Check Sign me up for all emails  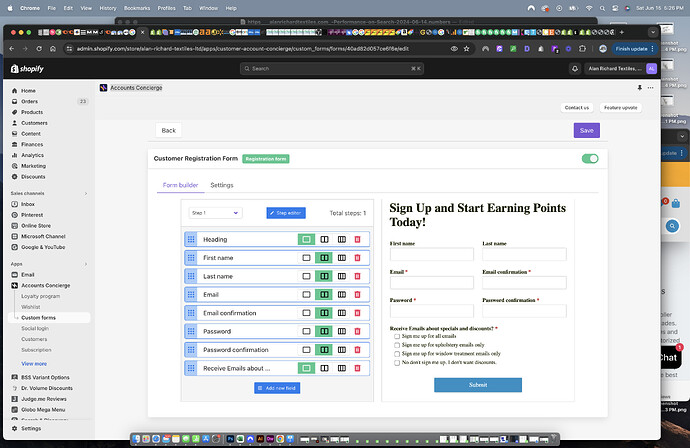[x=397, y=336]
